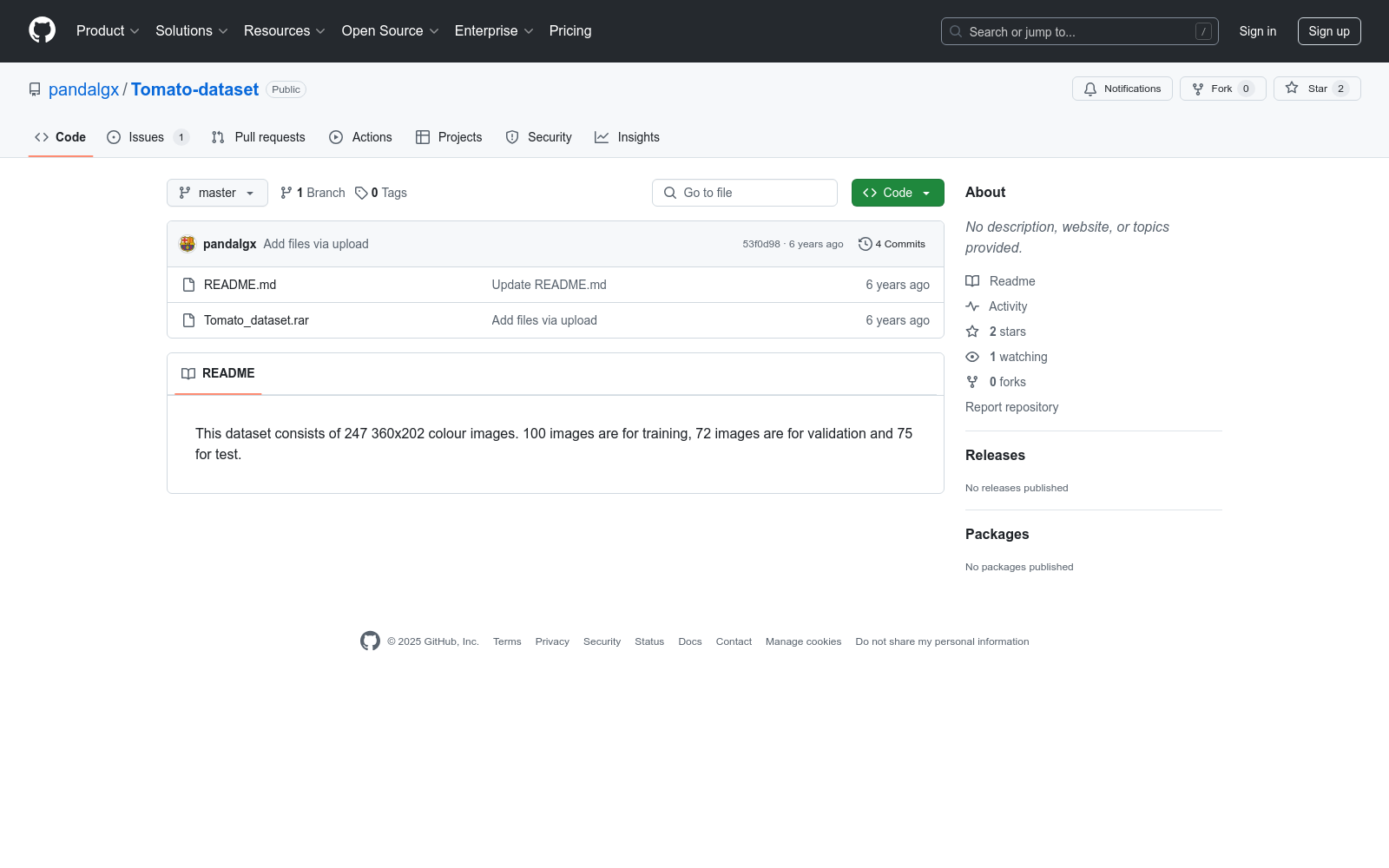Screen dimensions: 1389x868
Task: Open the Readme link in About
Action: tap(1000, 281)
